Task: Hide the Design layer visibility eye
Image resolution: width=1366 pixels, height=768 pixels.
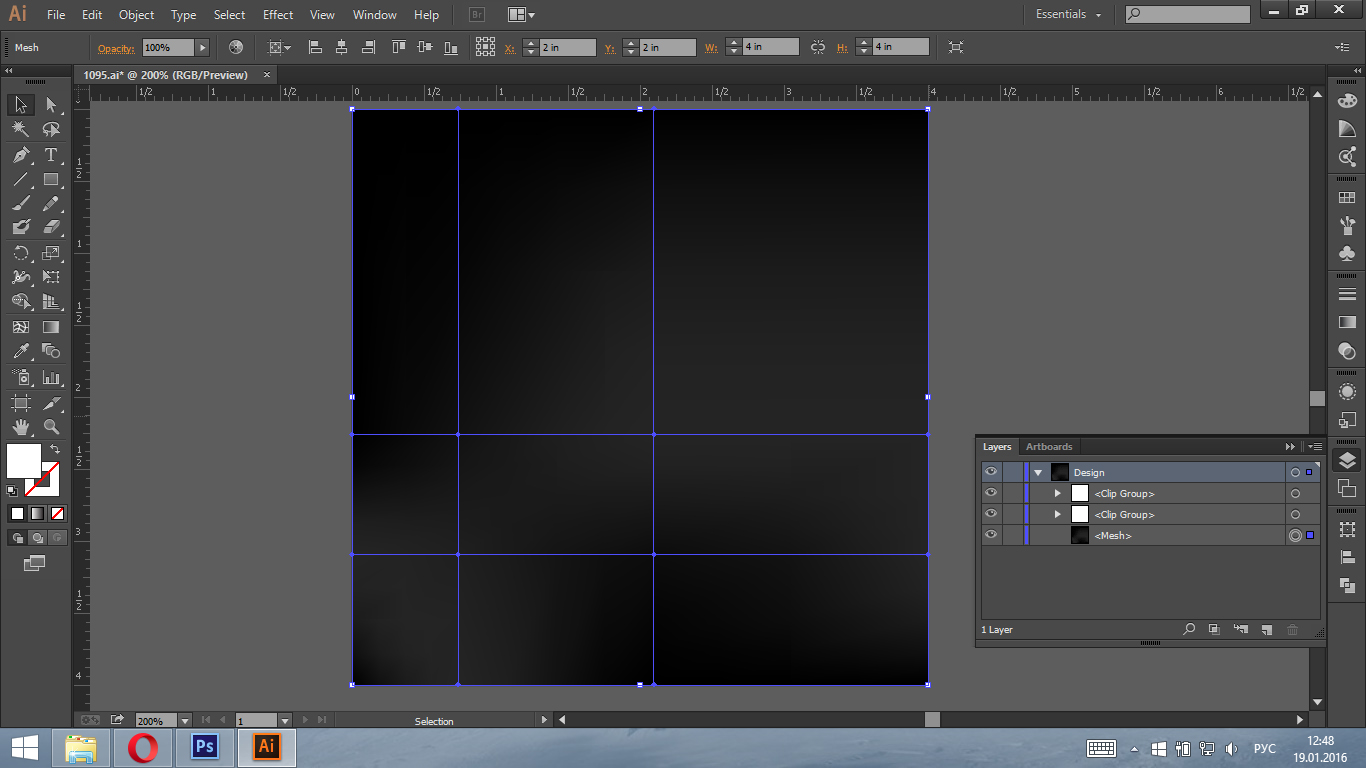Action: tap(991, 472)
